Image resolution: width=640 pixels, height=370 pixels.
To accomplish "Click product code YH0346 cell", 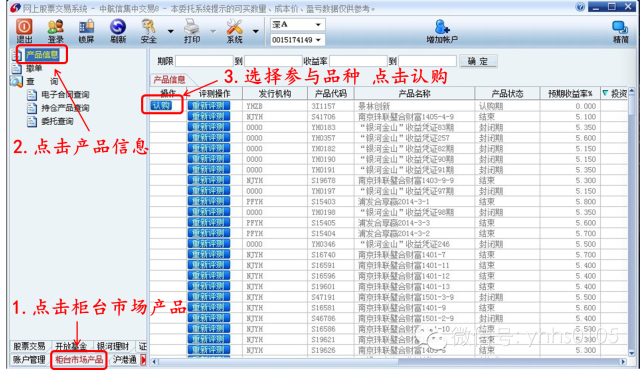I will [x=323, y=244].
